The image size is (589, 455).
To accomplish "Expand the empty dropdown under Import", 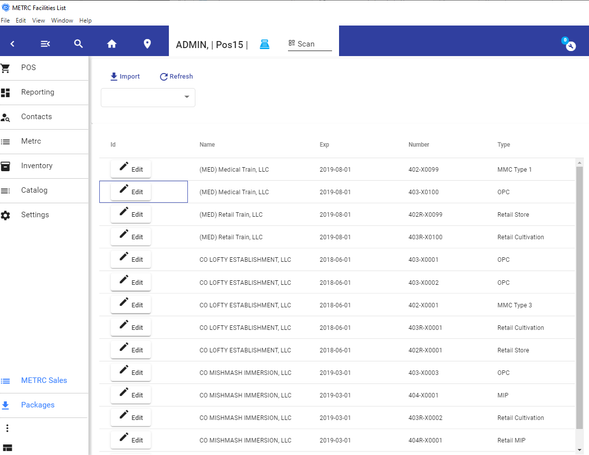I will tap(148, 97).
